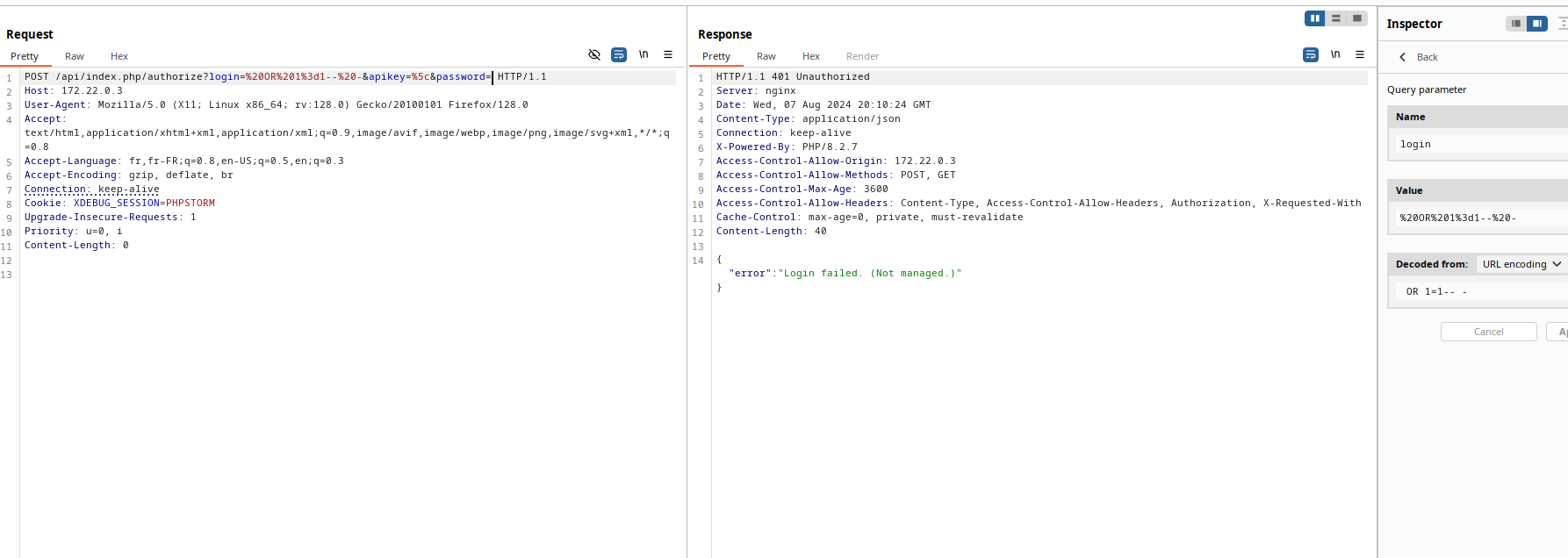Switch to the Request Raw tab
The image size is (1568, 558).
tap(75, 56)
